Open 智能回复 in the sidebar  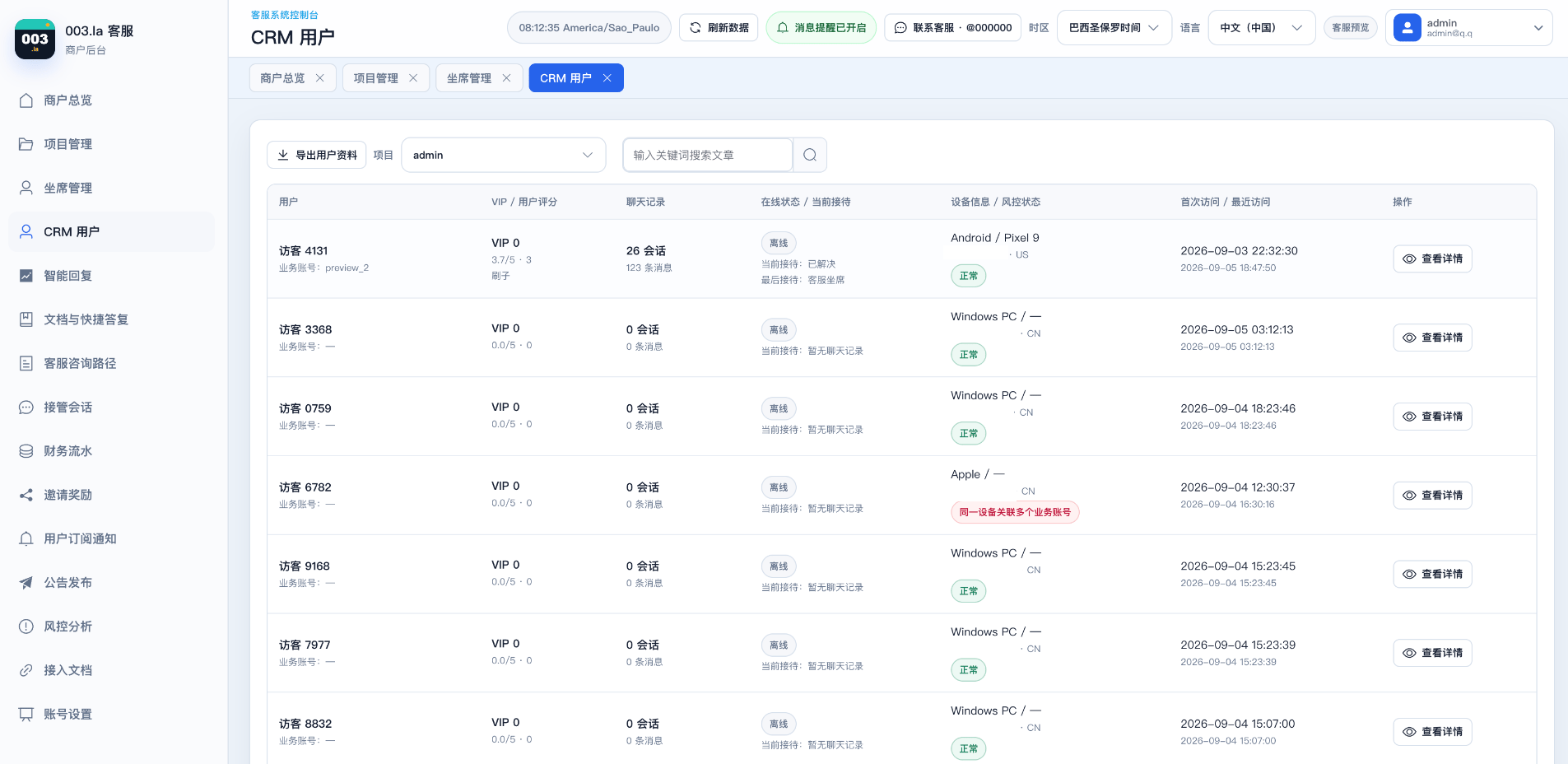pyautogui.click(x=111, y=276)
